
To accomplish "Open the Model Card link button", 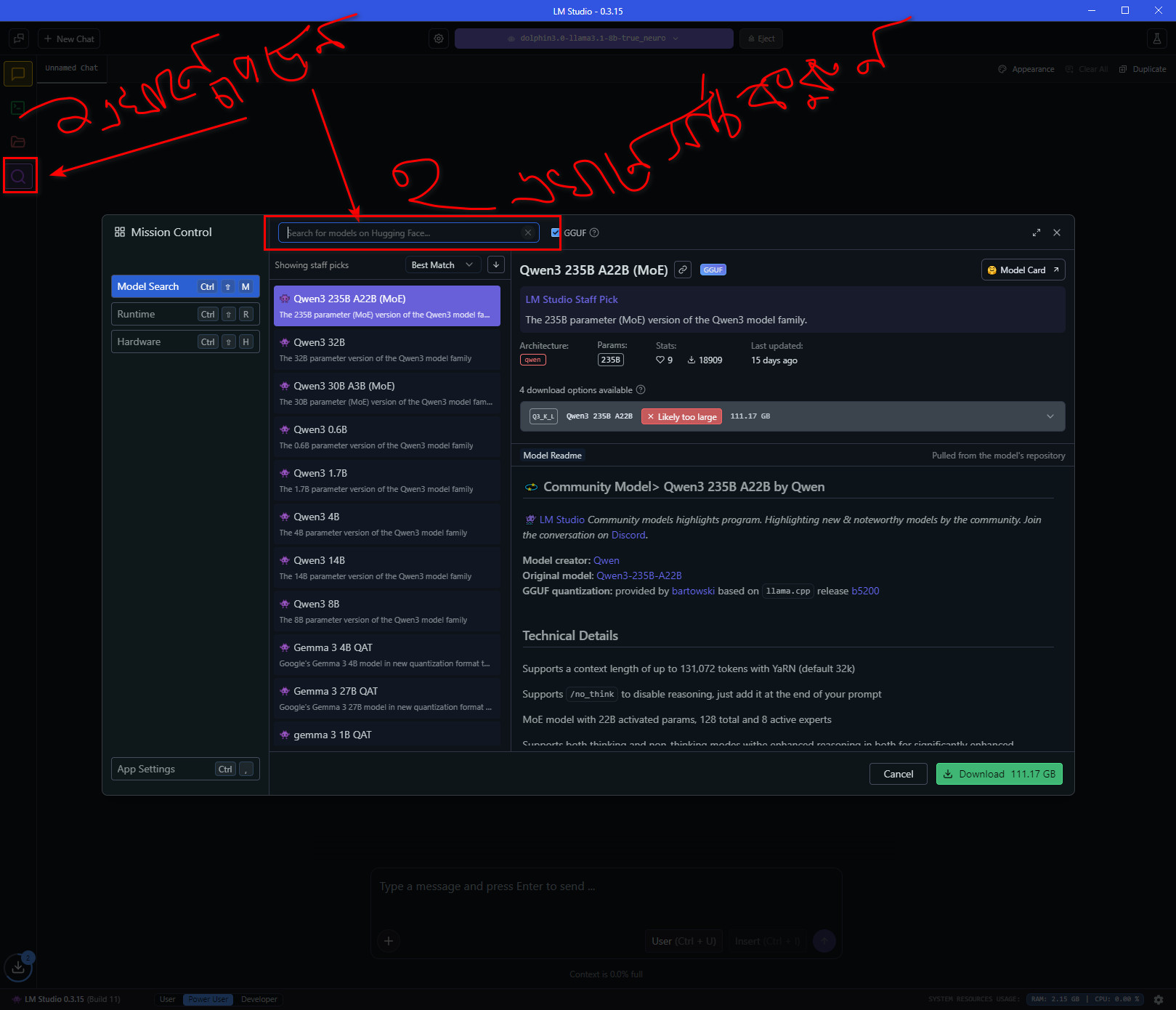I will 1022,270.
